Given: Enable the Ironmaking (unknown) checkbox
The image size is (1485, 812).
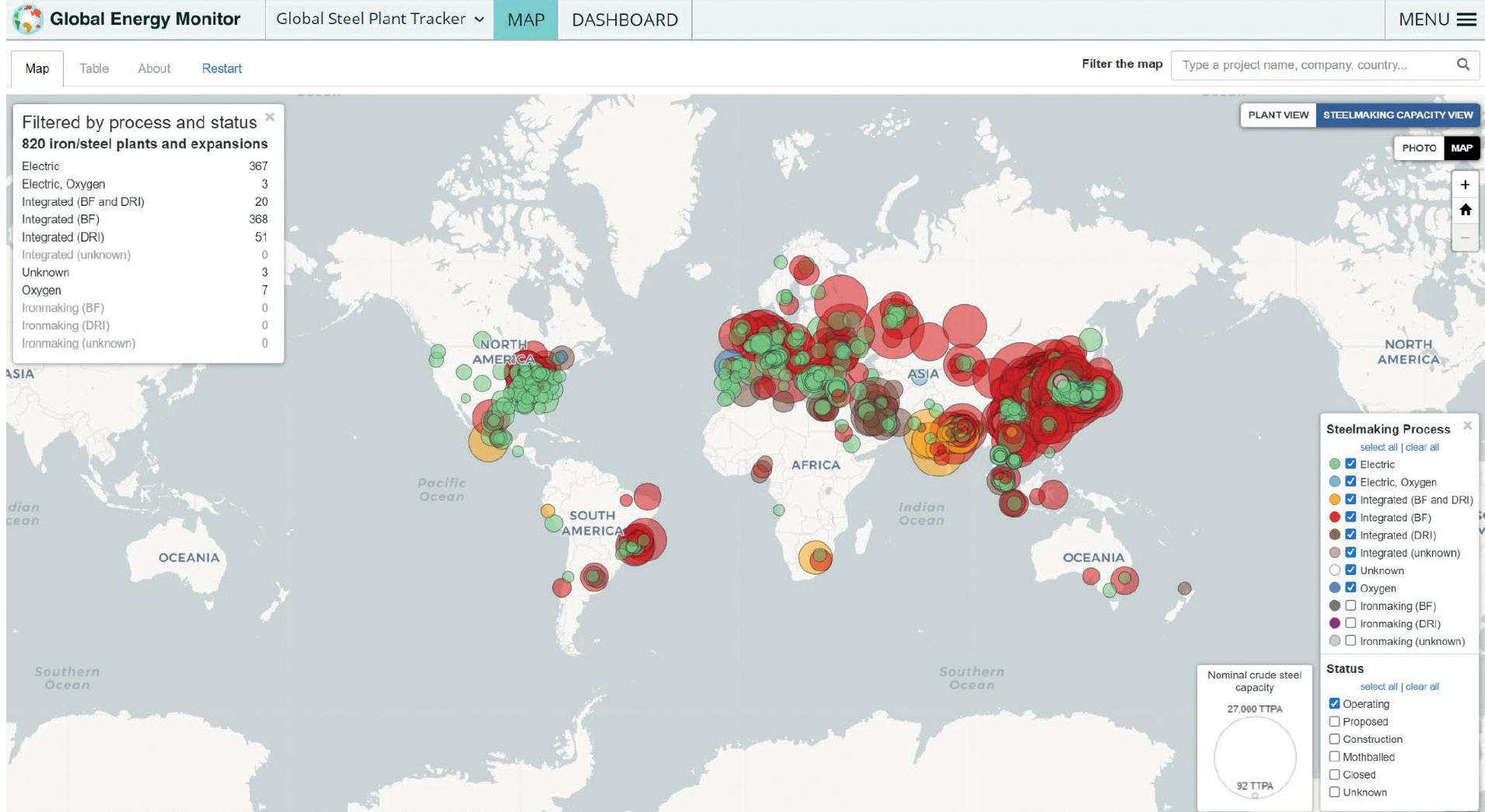Looking at the screenshot, I should (1350, 641).
